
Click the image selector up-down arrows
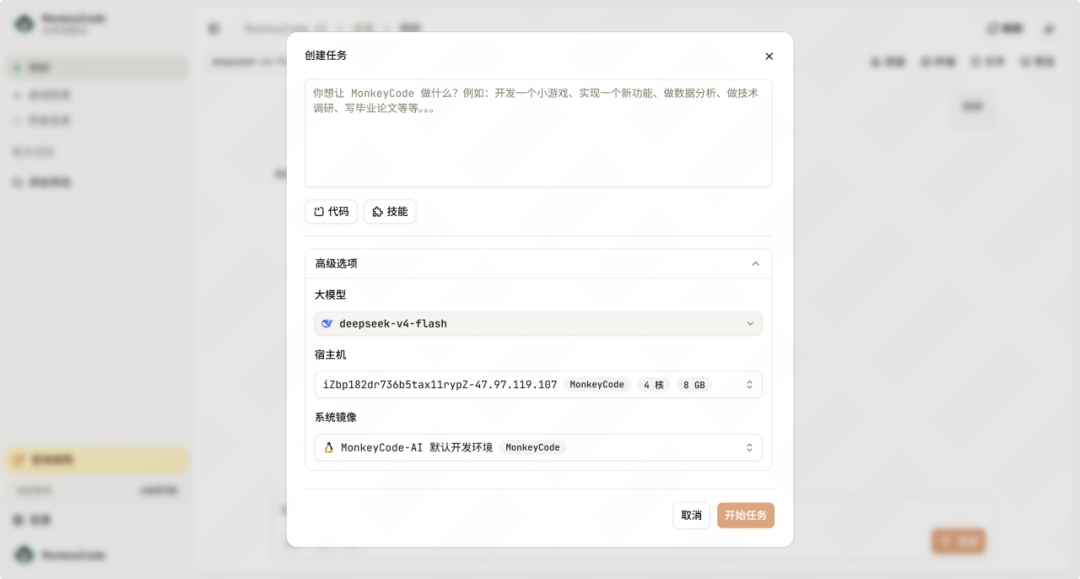[x=749, y=448]
